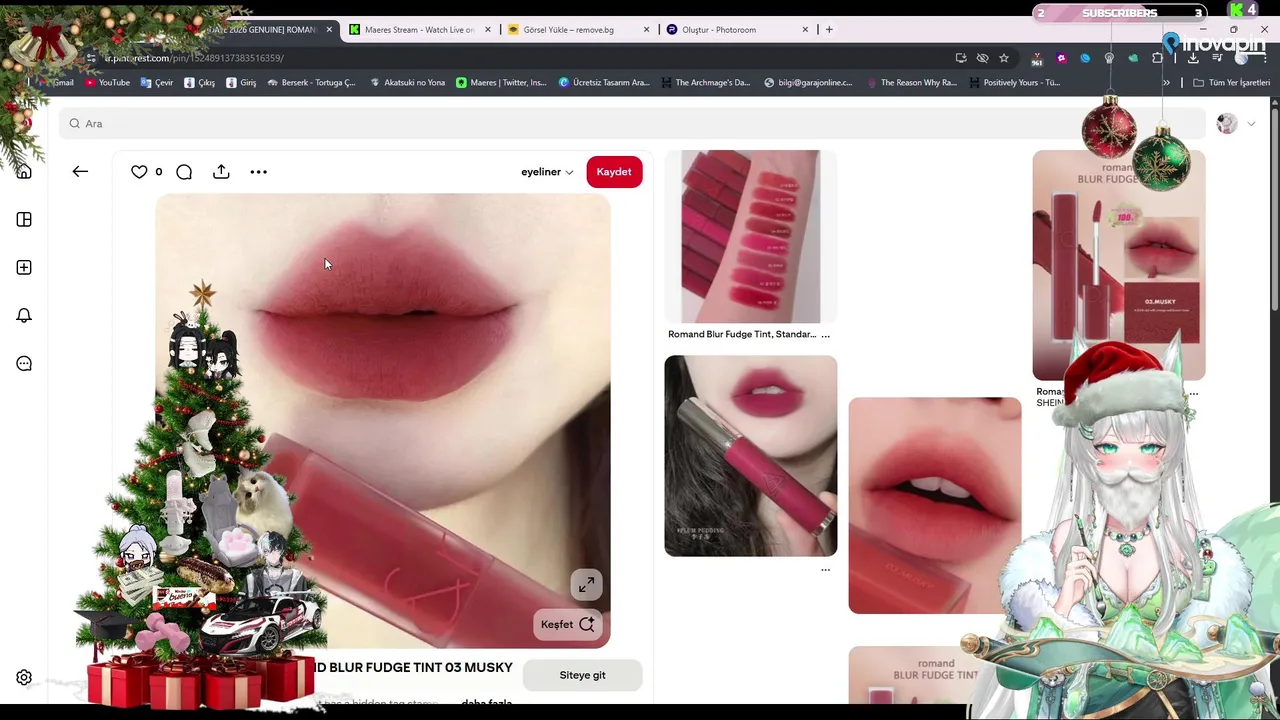This screenshot has height=720, width=1280.
Task: Close the Maeres Stream tab
Action: pos(488,29)
